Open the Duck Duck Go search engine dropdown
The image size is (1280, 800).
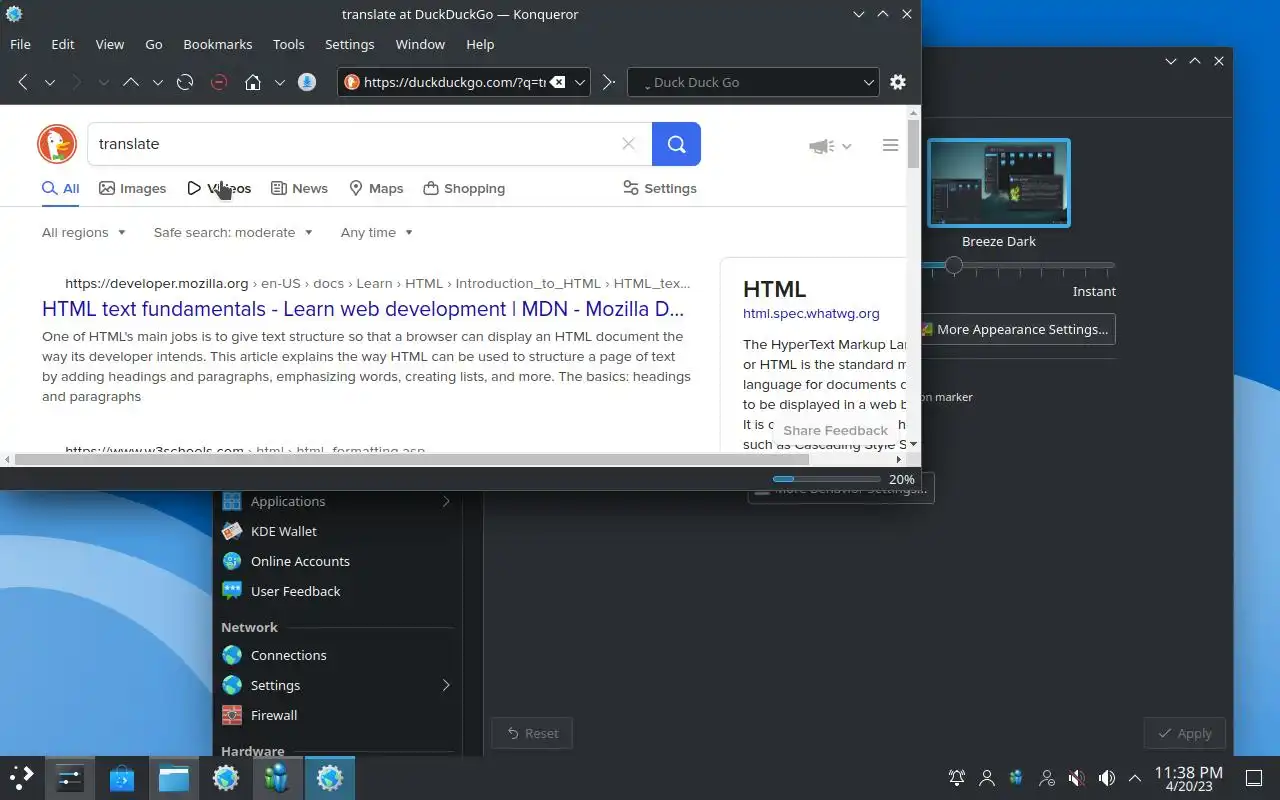[x=868, y=82]
